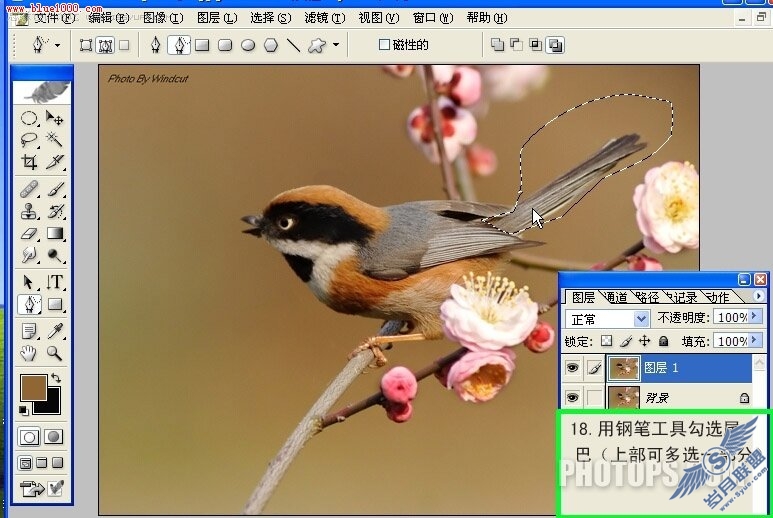Screen dimensions: 773x518
Task: Select the Slice tool
Action: (54, 162)
